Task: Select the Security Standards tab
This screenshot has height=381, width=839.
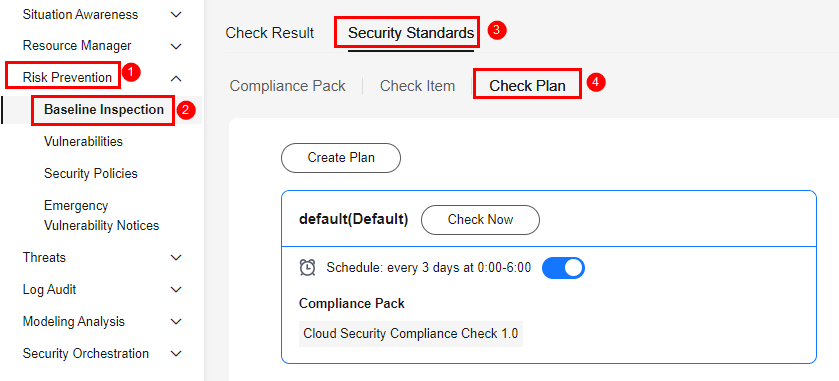Action: tap(411, 33)
